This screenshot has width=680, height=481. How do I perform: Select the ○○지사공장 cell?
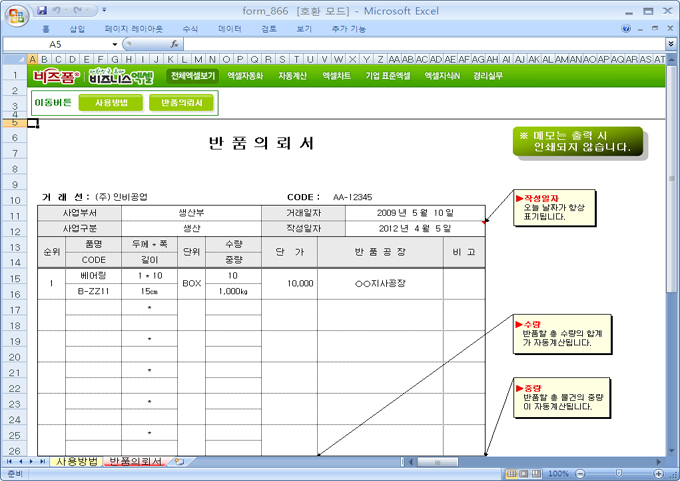tap(380, 284)
